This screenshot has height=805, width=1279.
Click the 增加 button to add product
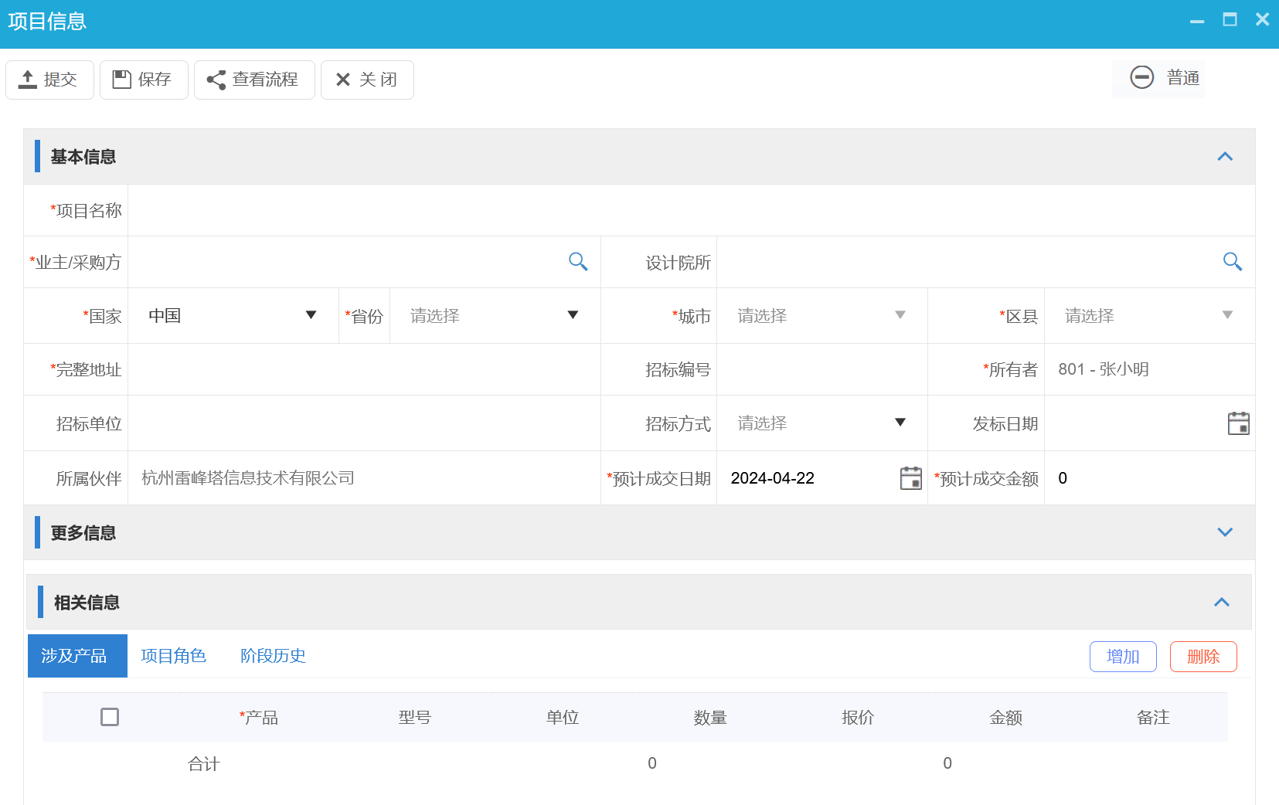coord(1122,656)
